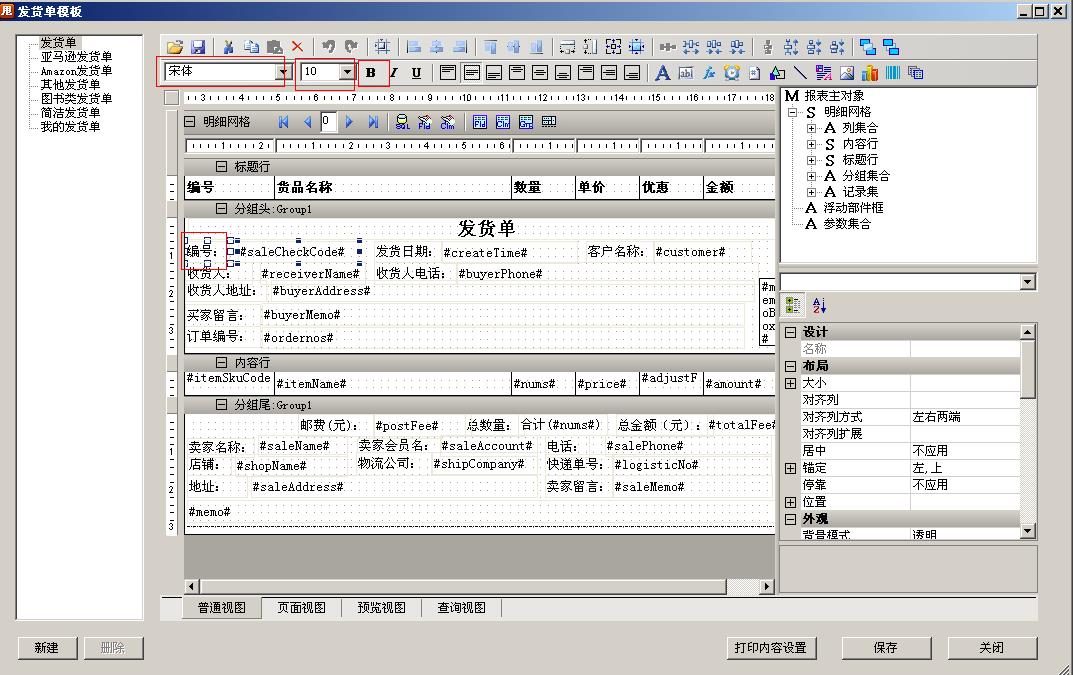The height and width of the screenshot is (675, 1073).
Task: Open a report file with the folder icon
Action: coord(175,47)
